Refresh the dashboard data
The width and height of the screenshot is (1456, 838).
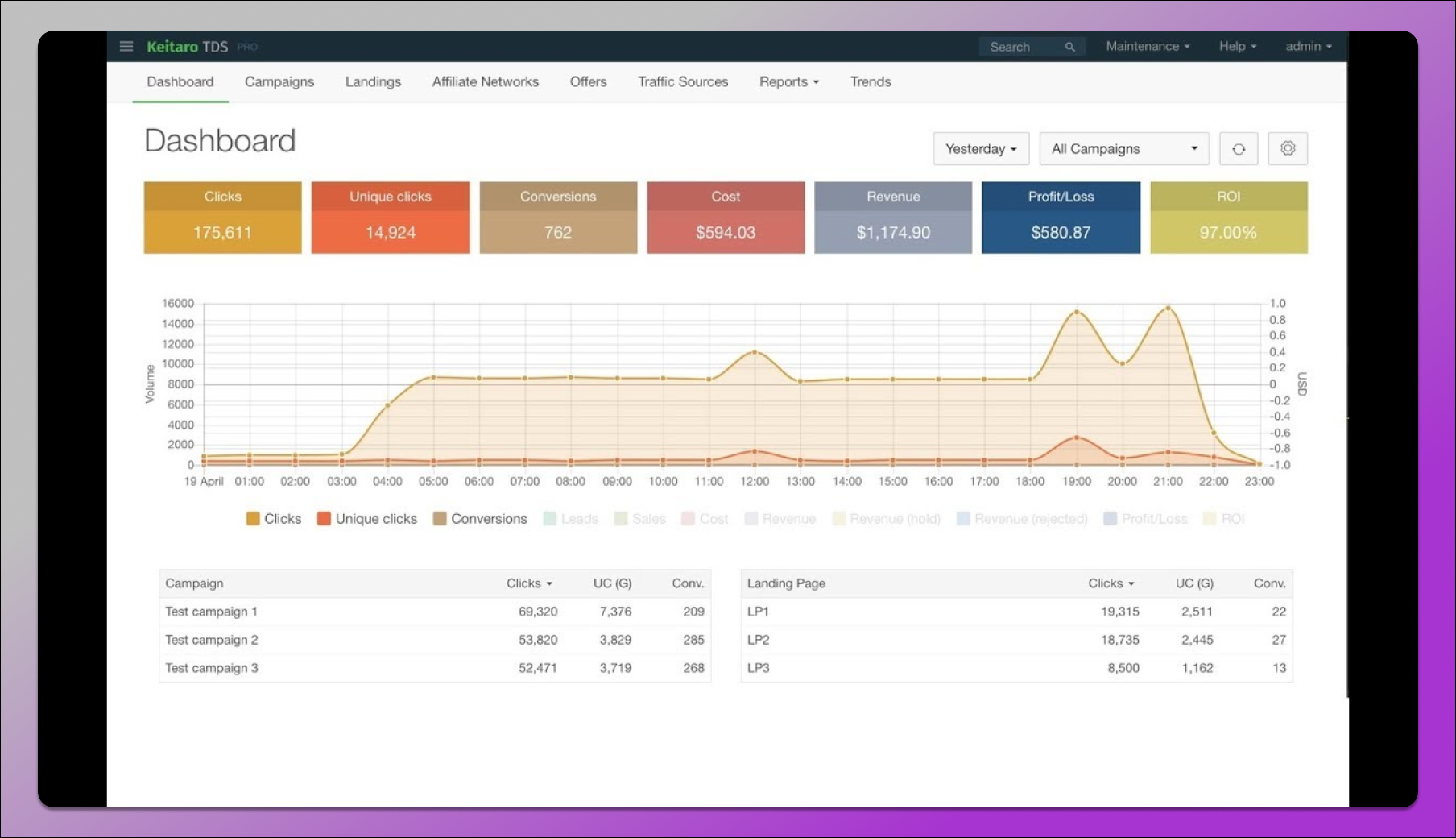[1238, 149]
